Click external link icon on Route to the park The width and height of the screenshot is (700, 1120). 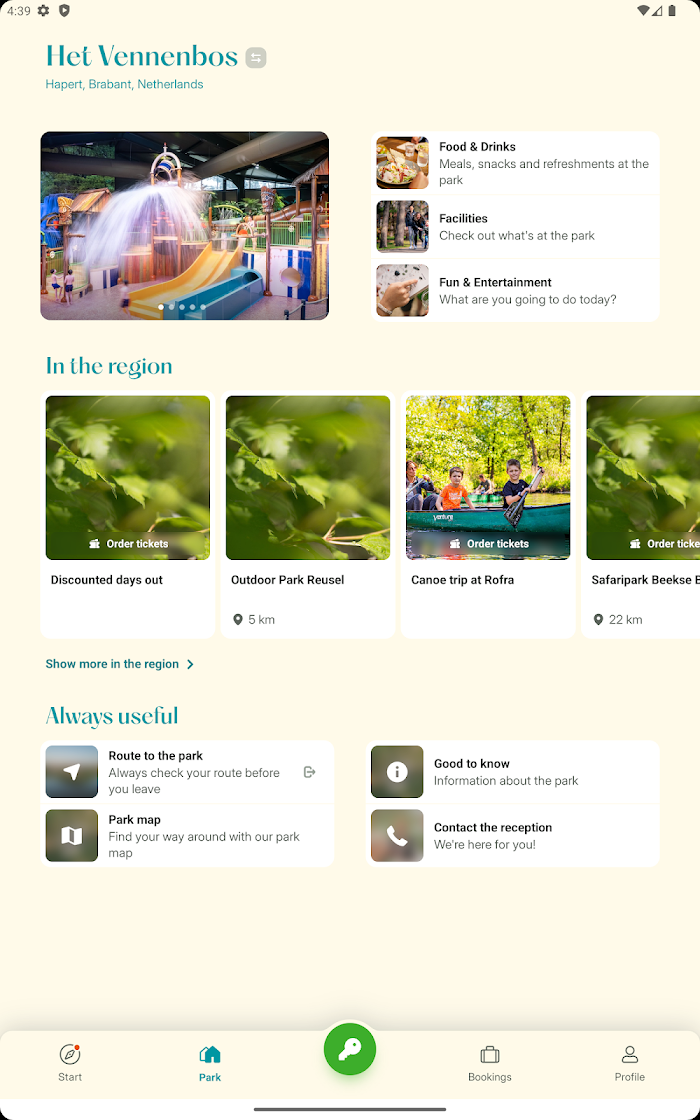(x=309, y=772)
